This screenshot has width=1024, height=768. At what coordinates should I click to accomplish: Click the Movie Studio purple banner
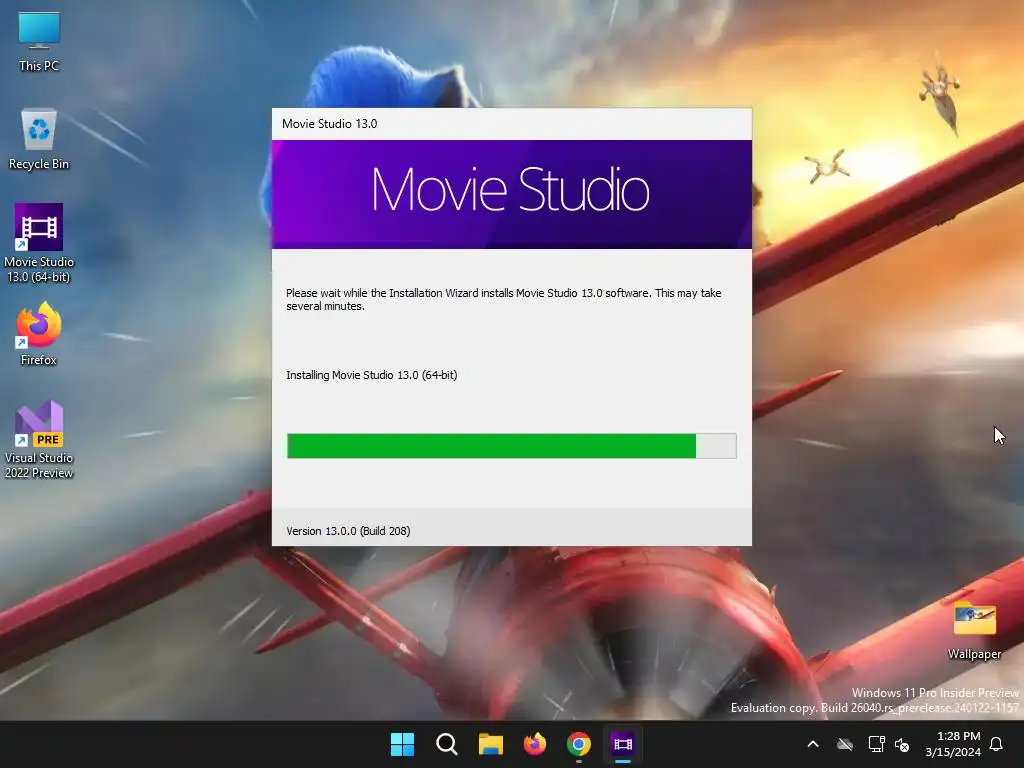[511, 194]
